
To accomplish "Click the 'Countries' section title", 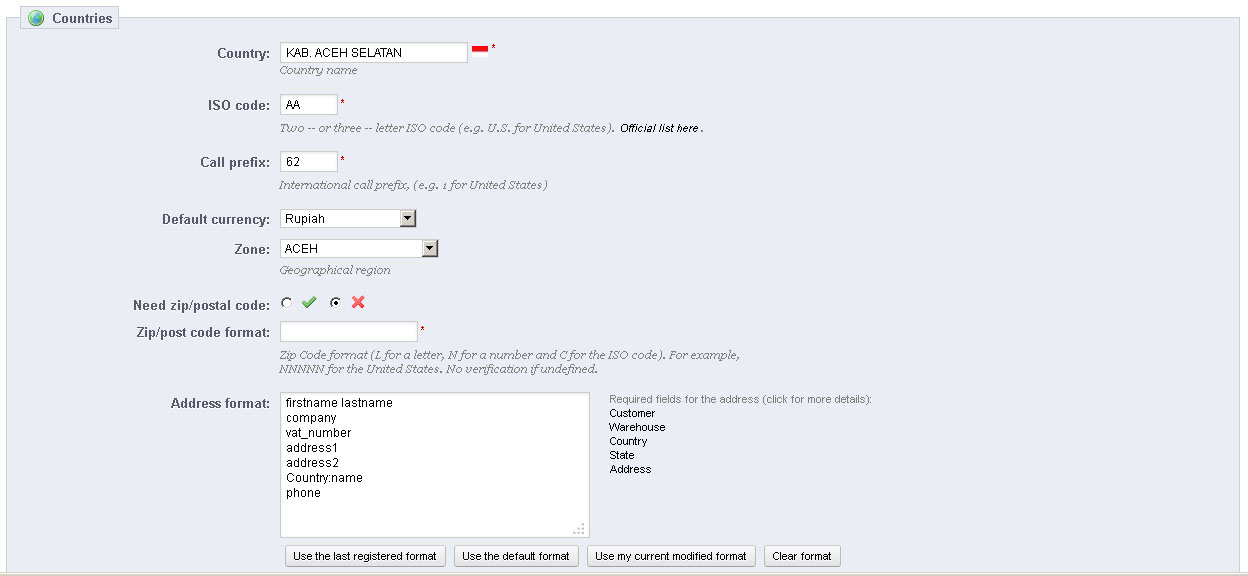I will pyautogui.click(x=82, y=18).
